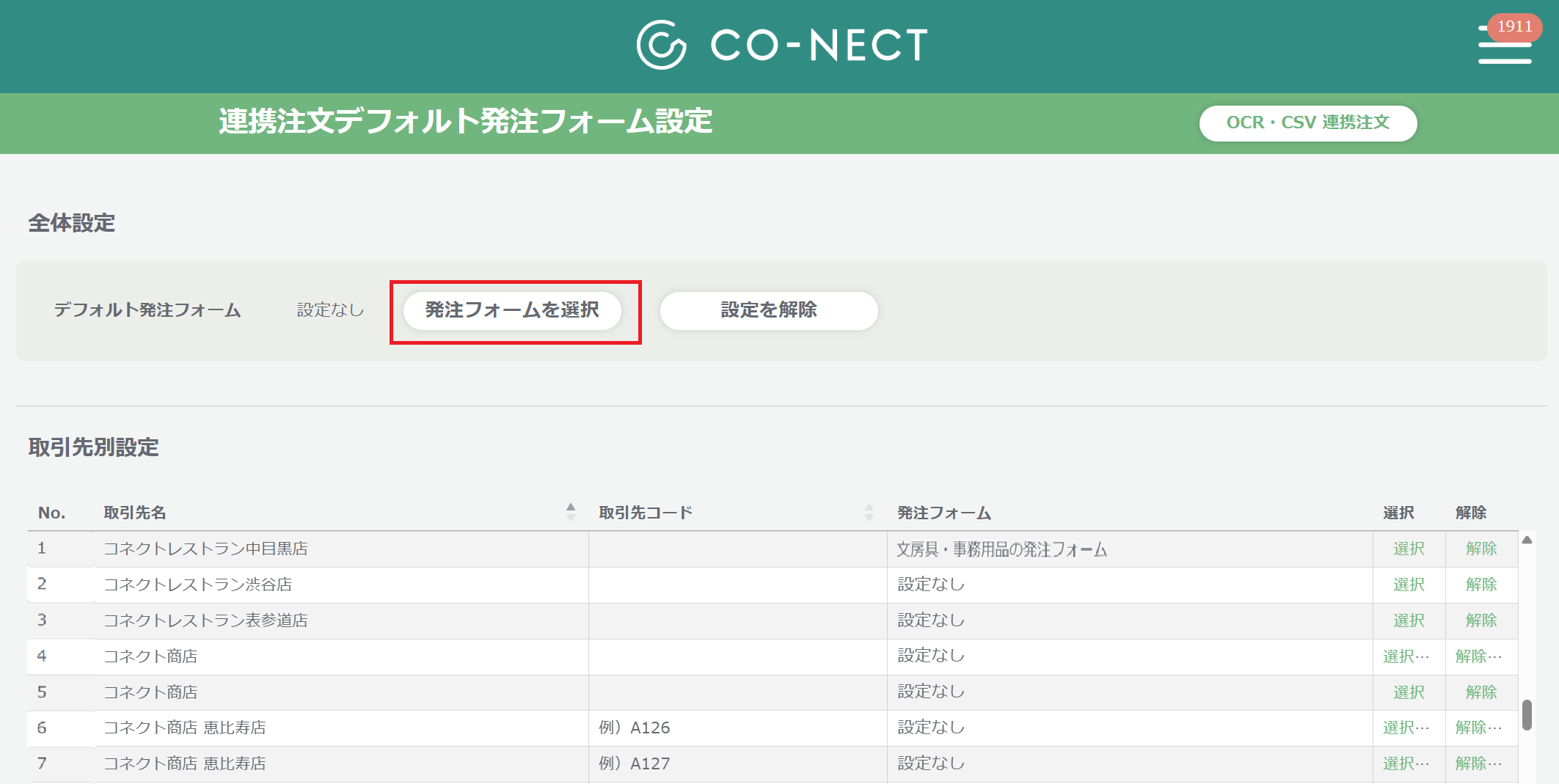
Task: Click the No. column header
Action: click(51, 513)
